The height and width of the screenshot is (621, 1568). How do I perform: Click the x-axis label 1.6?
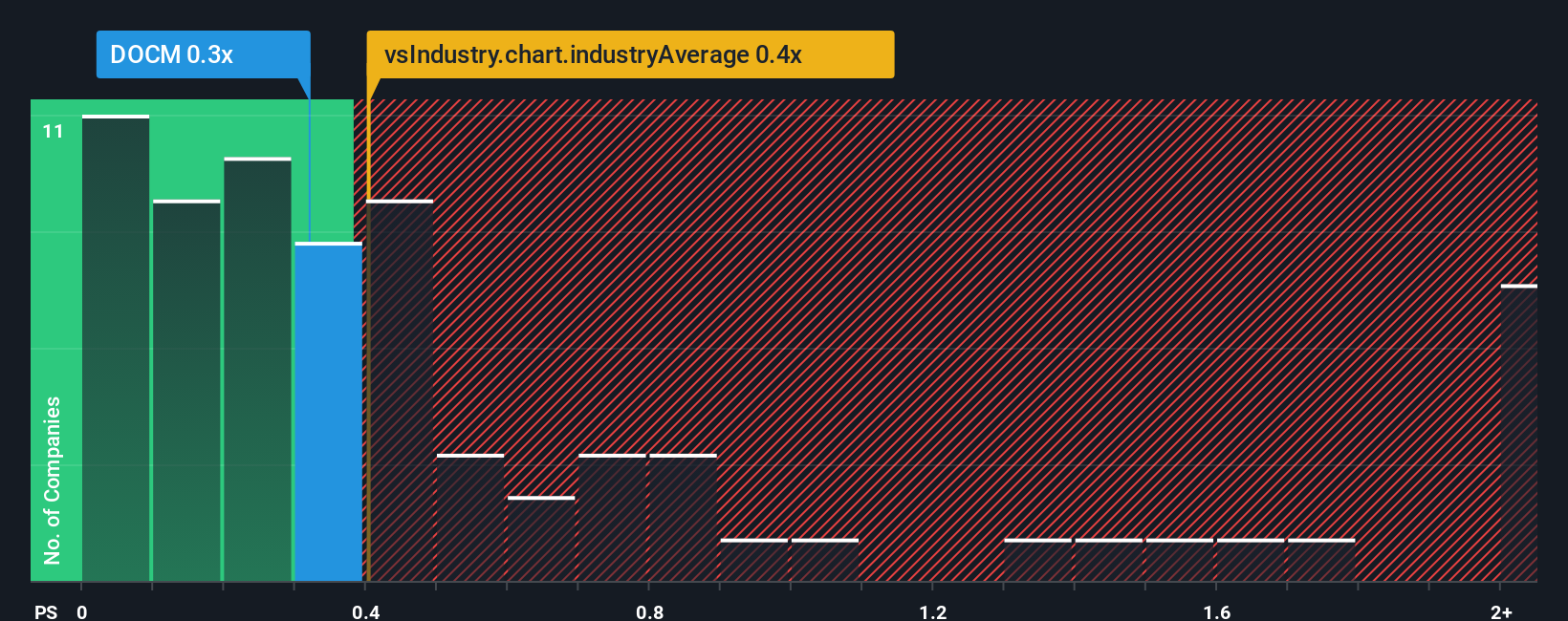coord(1217,611)
